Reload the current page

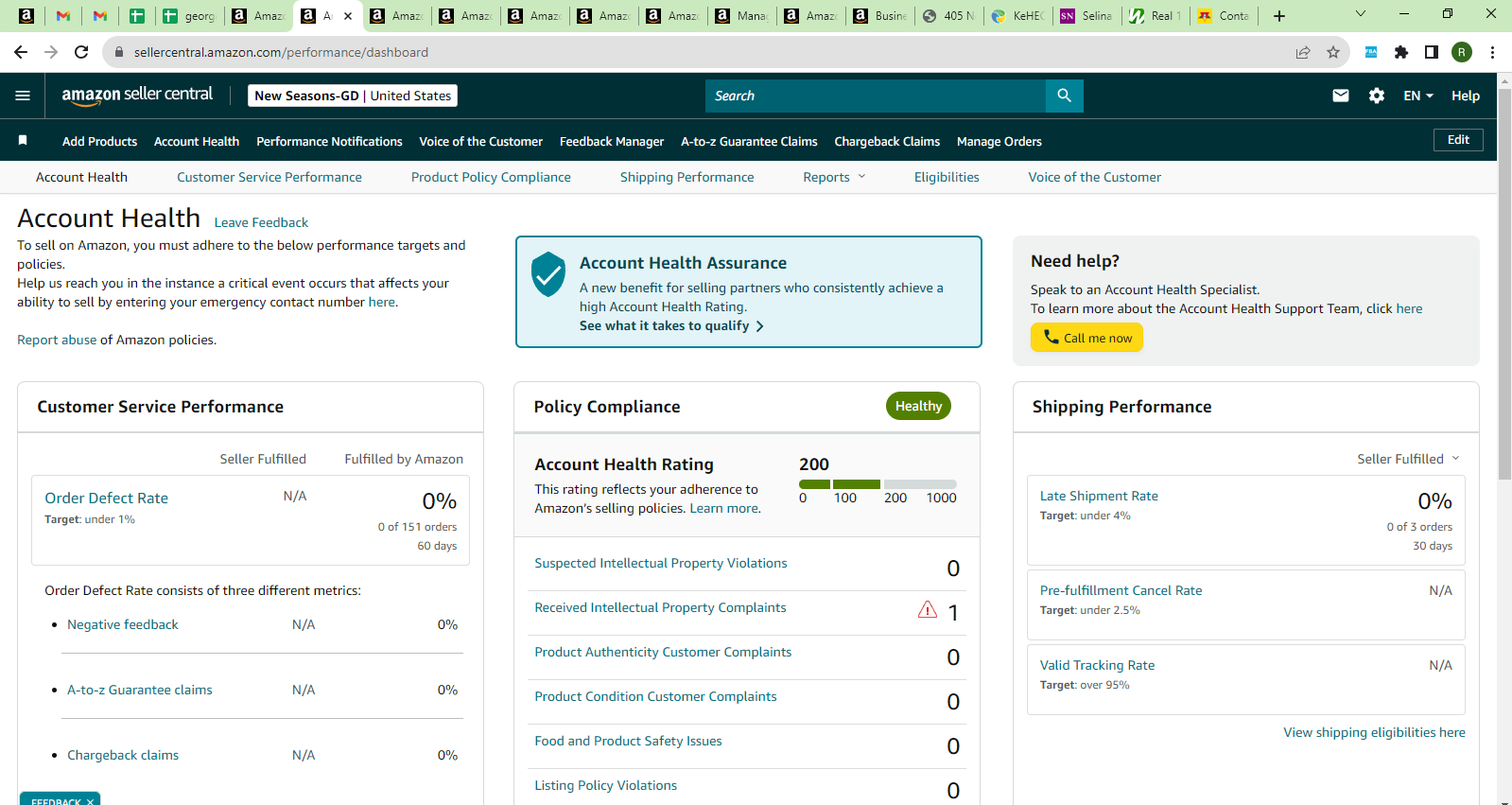(x=81, y=52)
